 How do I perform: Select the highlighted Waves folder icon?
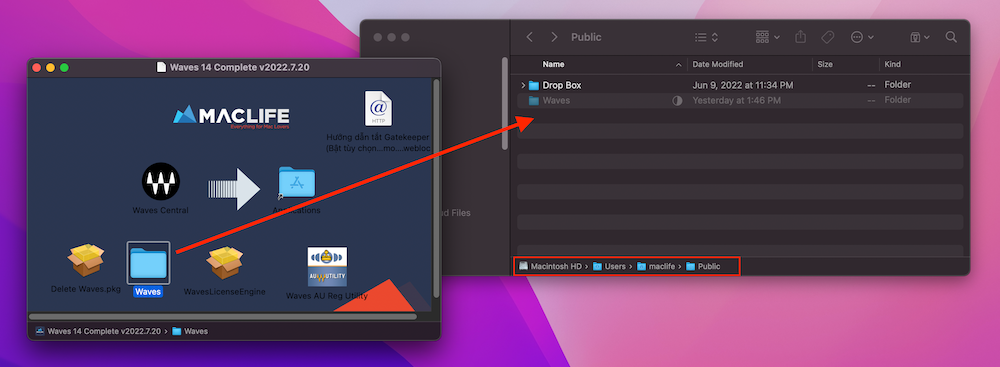[x=149, y=263]
